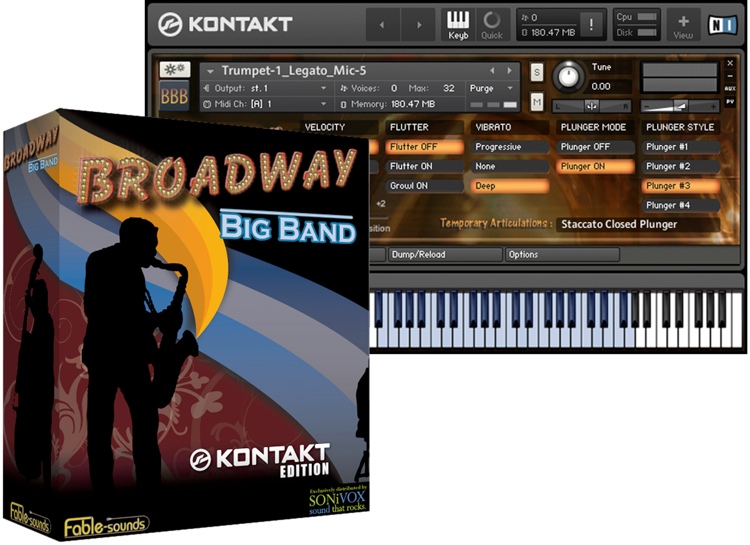
Task: Adjust the Tune knob
Action: click(568, 76)
